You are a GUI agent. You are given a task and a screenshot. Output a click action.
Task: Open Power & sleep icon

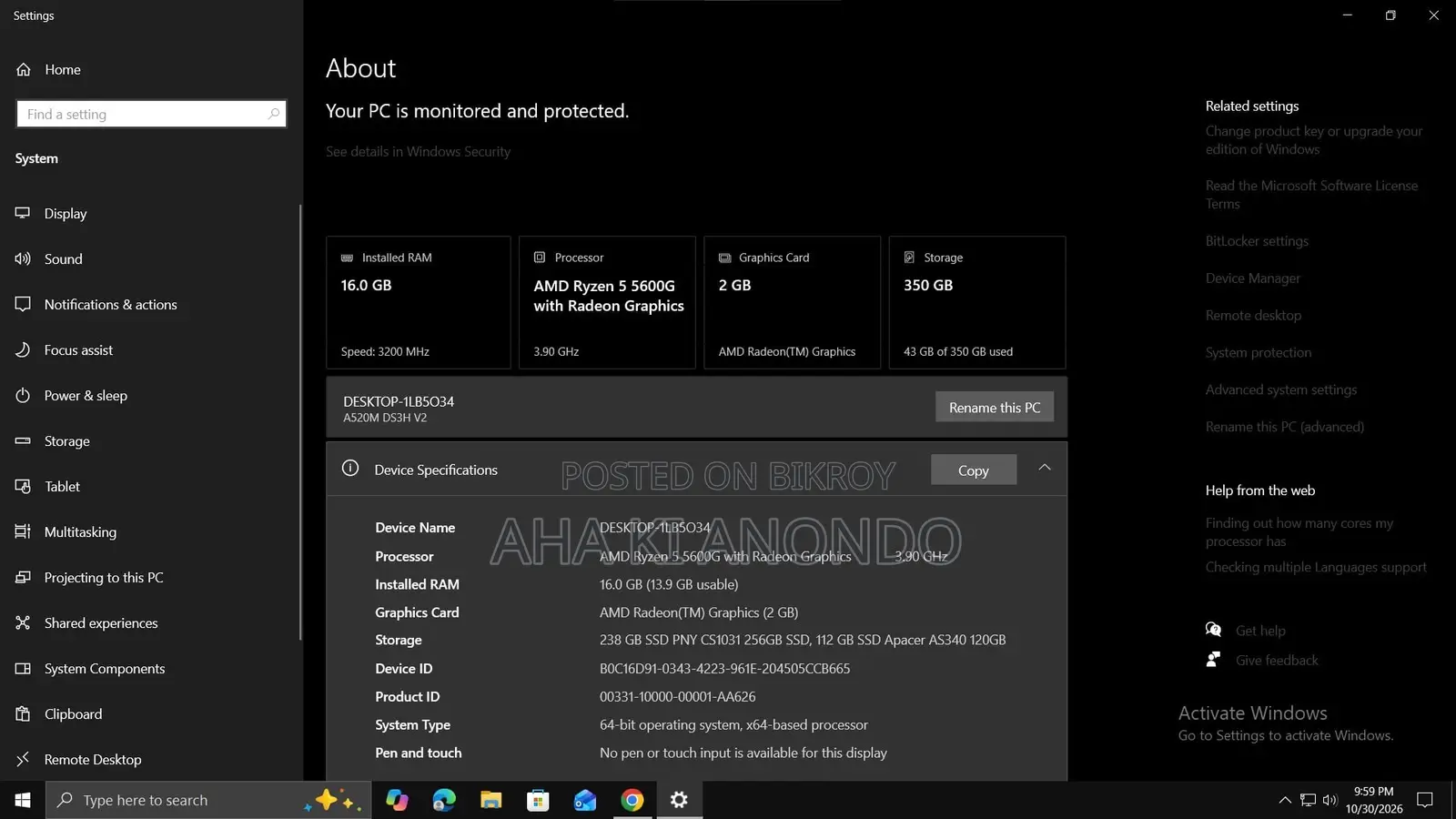coord(23,395)
